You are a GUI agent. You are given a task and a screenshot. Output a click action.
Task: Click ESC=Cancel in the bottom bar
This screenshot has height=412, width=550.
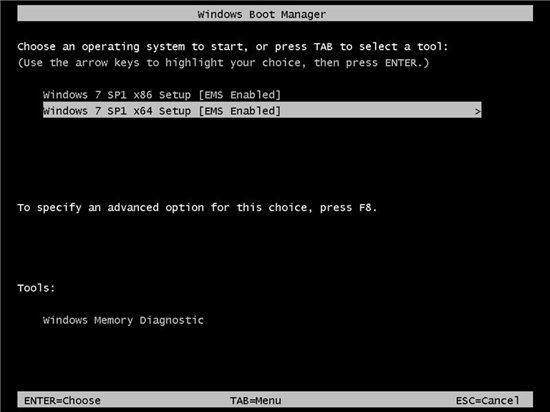click(x=487, y=400)
